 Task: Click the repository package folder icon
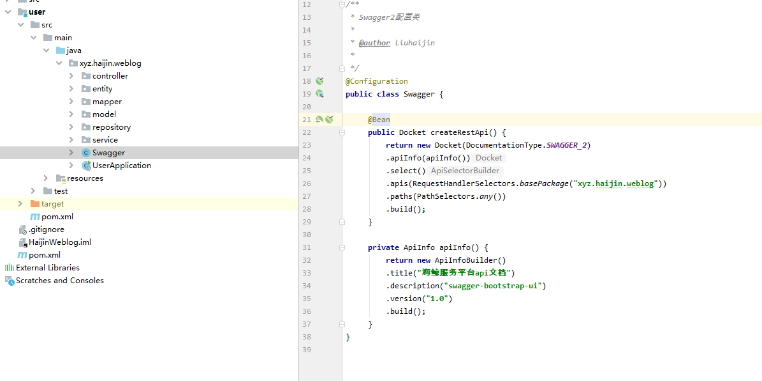click(x=86, y=127)
